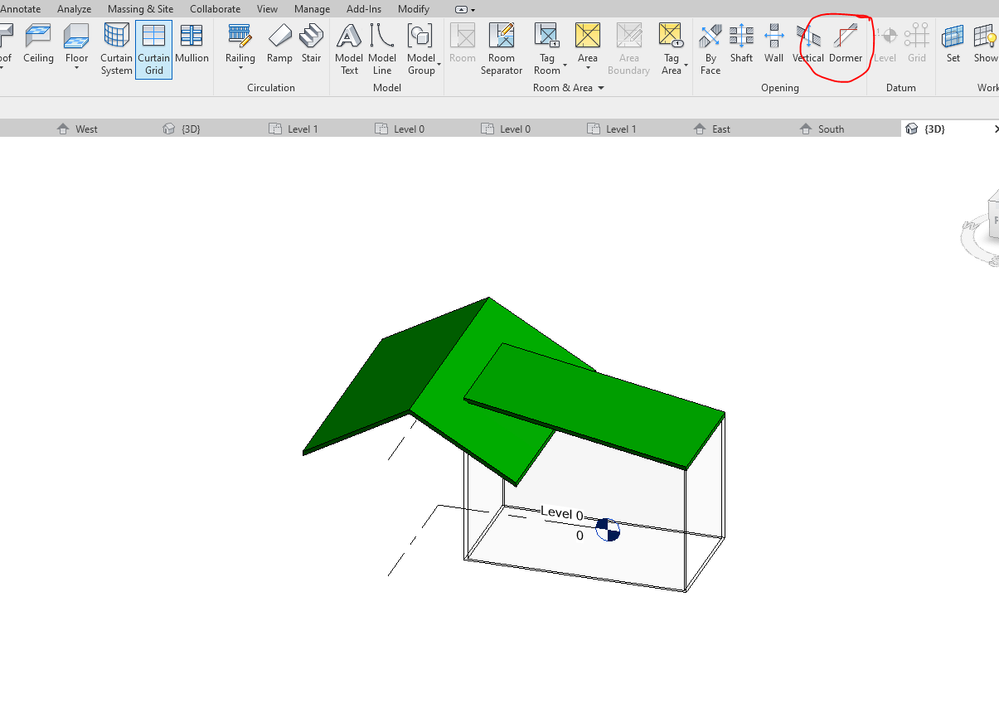Select the Dormer opening tool
999x723 pixels.
pyautogui.click(x=845, y=43)
